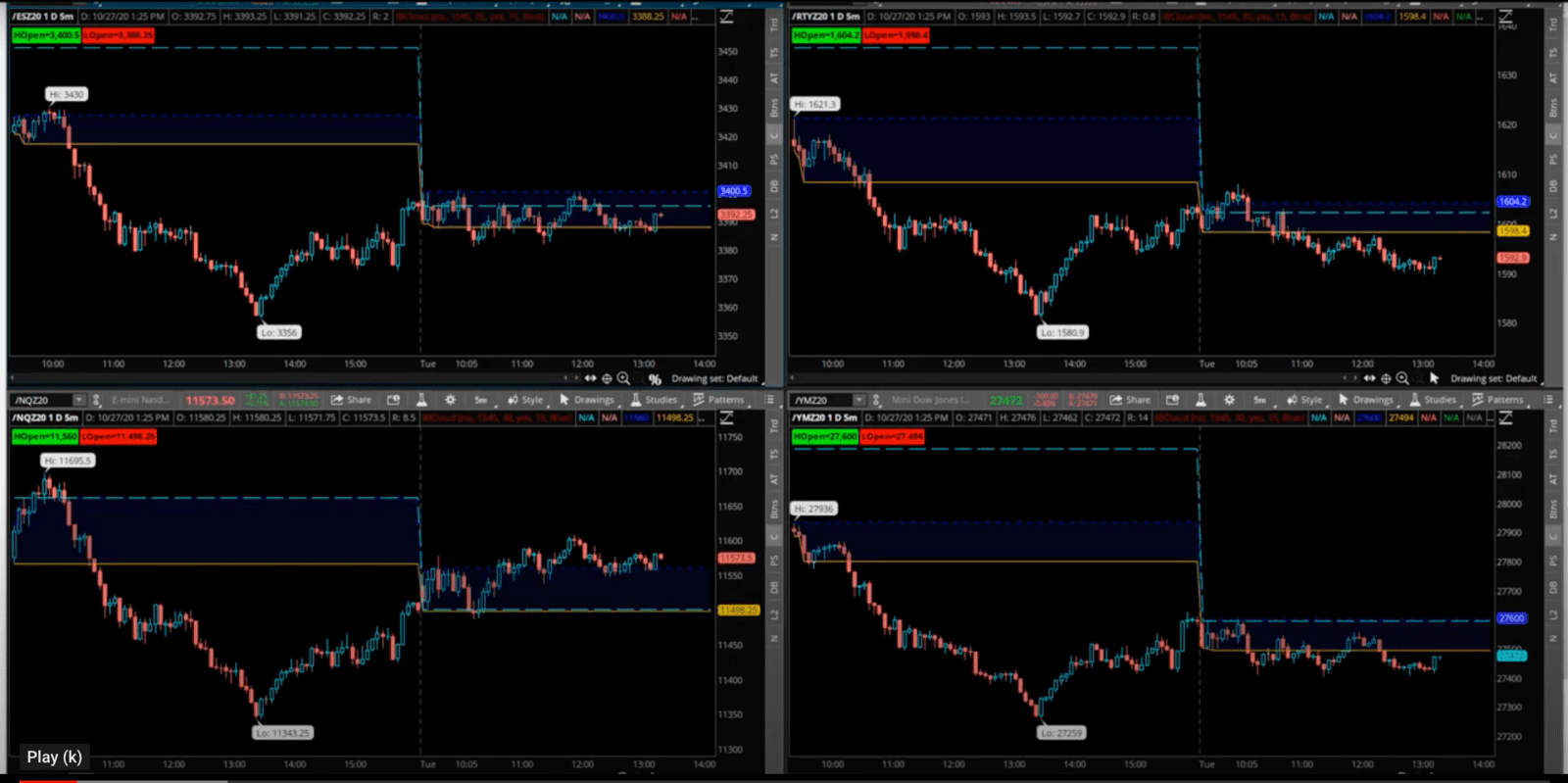Open snapshot icon in /YMZ20 toolbar
This screenshot has width=1568, height=783.
tap(1172, 400)
